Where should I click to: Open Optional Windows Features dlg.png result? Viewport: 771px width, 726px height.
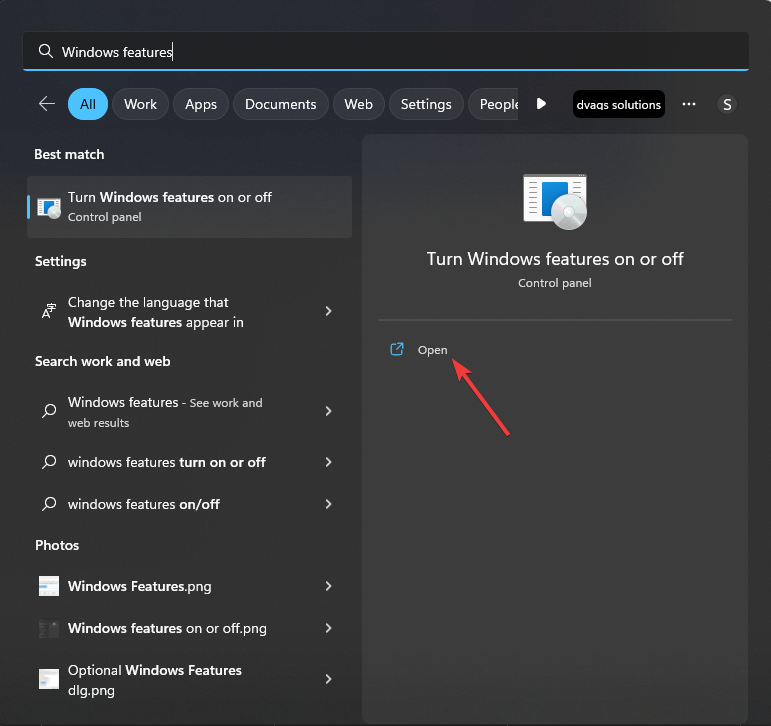[189, 679]
